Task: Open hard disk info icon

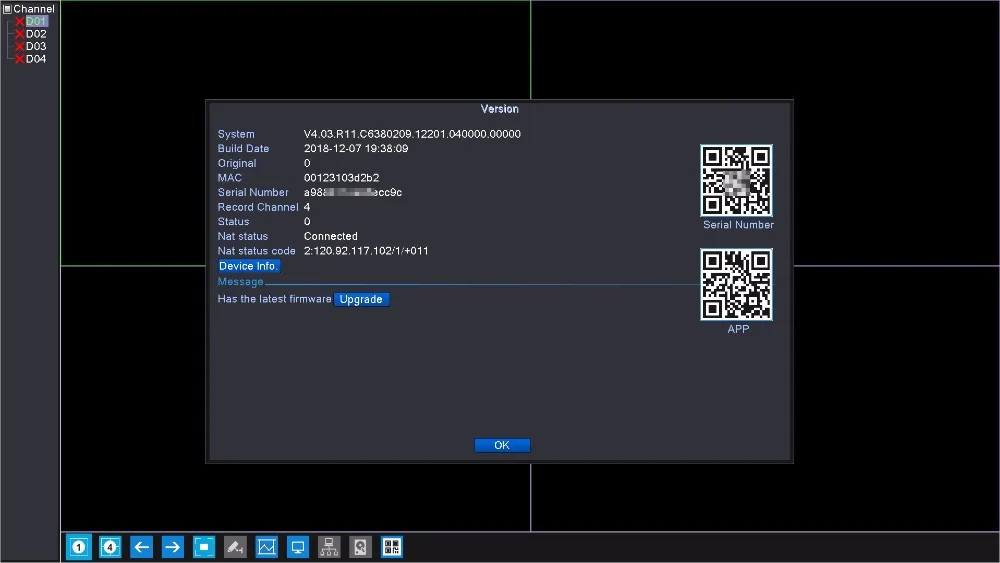Action: coord(360,547)
